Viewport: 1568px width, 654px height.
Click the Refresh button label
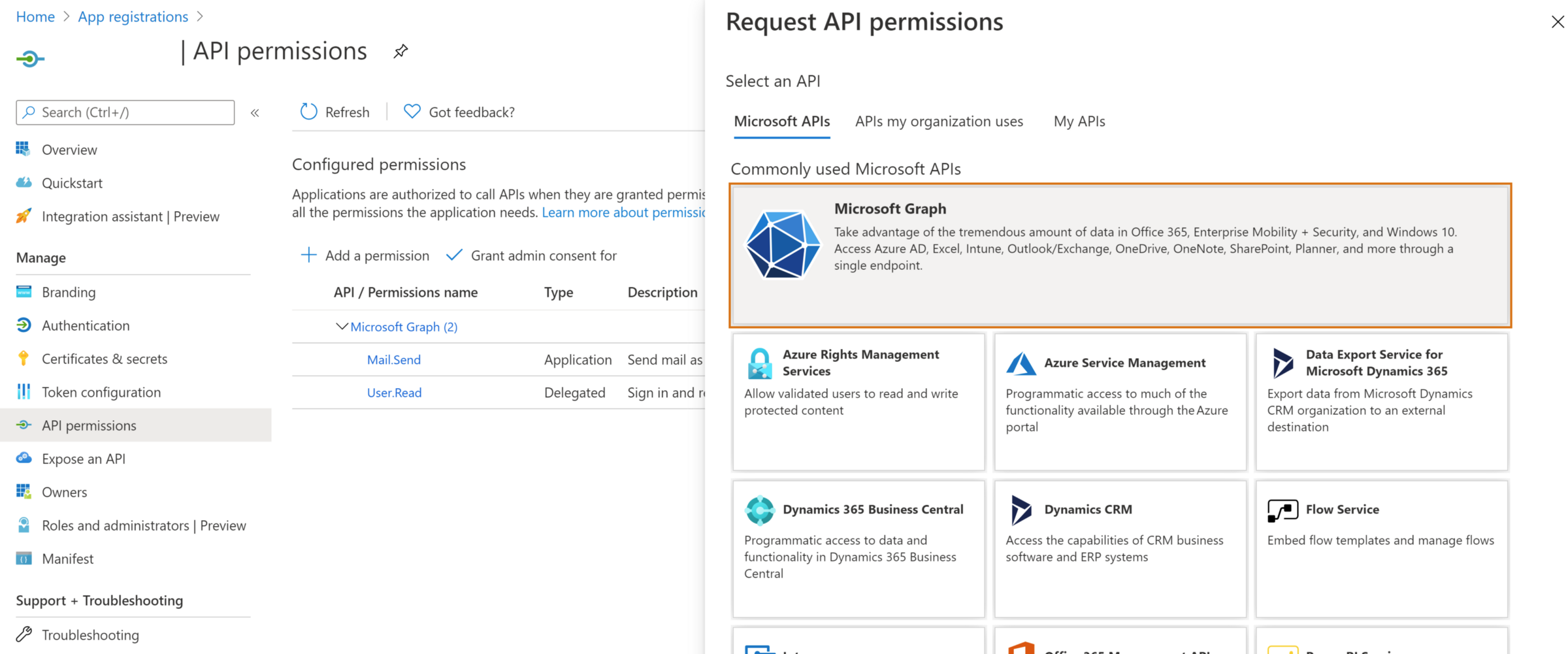[347, 112]
